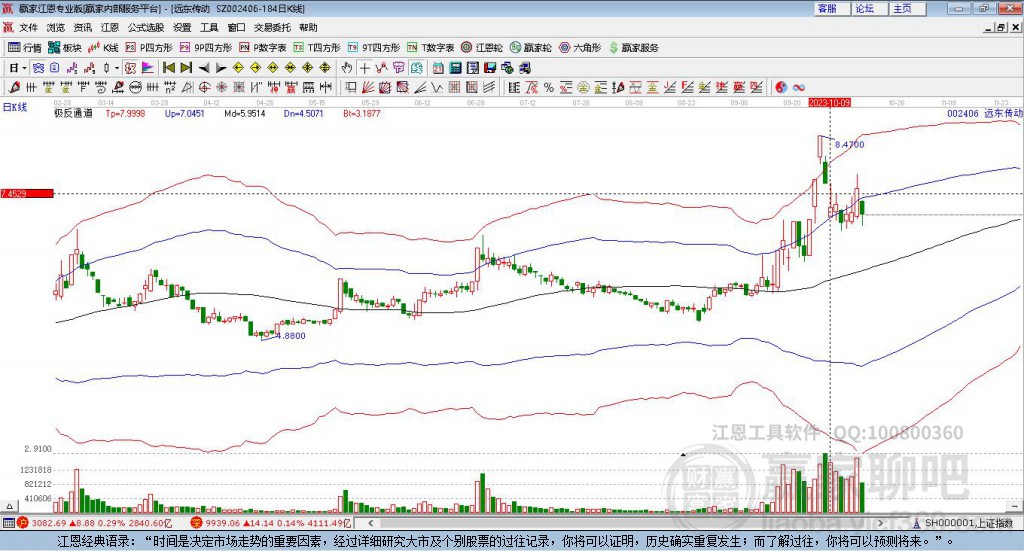Open the 江恩轮 Gann wheel tool
This screenshot has width=1024, height=551.
pyautogui.click(x=482, y=48)
